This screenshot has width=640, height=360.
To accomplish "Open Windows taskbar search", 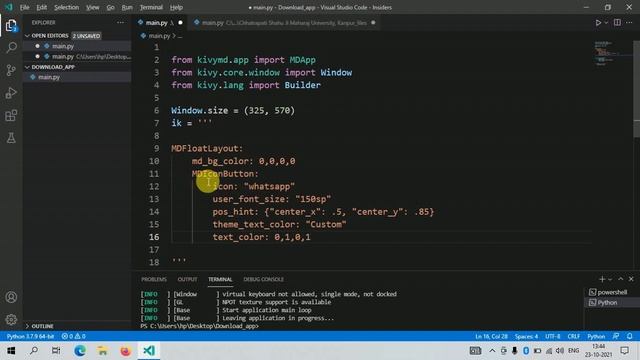I will pos(34,351).
